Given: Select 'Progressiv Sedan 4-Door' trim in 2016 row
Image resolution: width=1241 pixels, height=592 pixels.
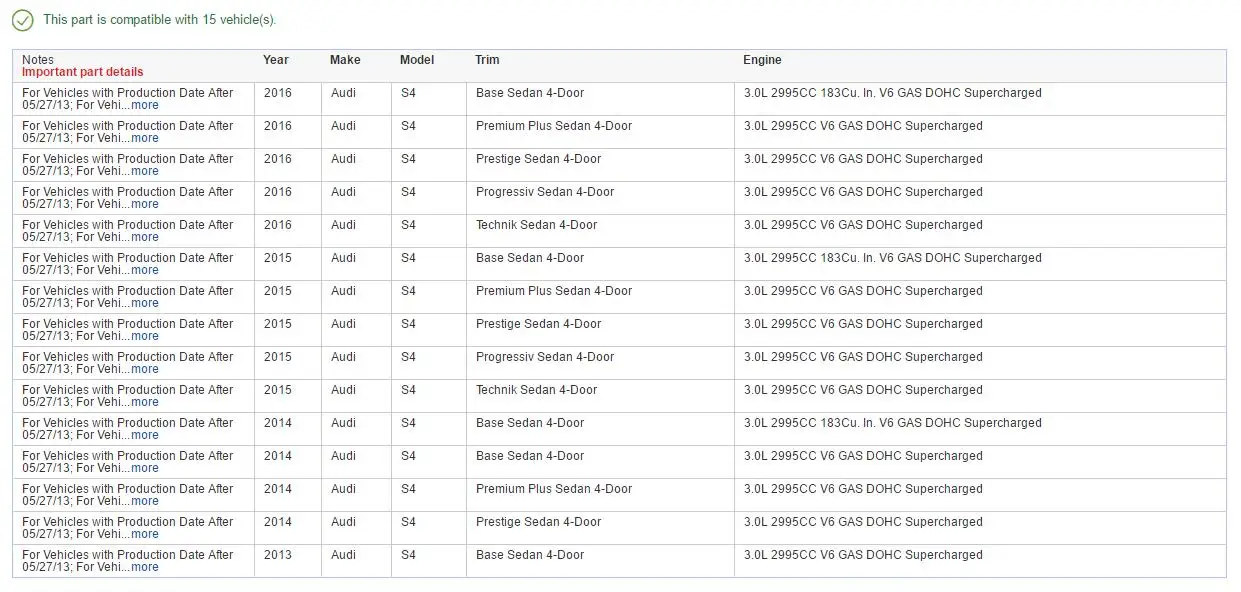Looking at the screenshot, I should [x=545, y=192].
